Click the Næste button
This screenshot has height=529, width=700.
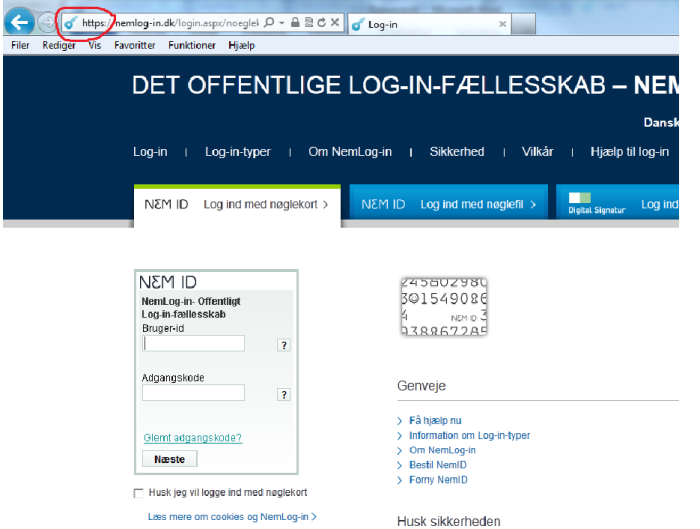(x=170, y=459)
